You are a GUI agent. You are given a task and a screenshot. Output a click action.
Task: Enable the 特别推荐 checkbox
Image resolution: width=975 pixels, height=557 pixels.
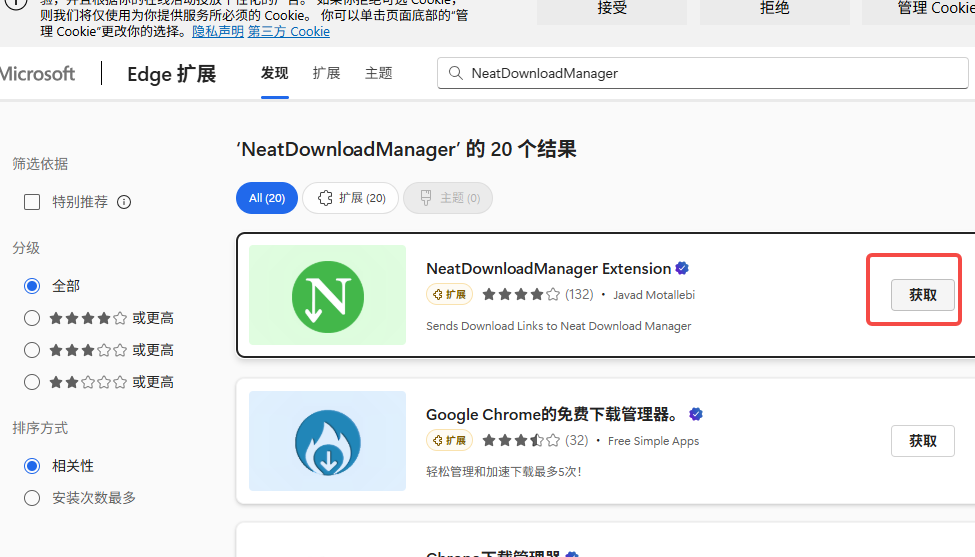(x=32, y=202)
